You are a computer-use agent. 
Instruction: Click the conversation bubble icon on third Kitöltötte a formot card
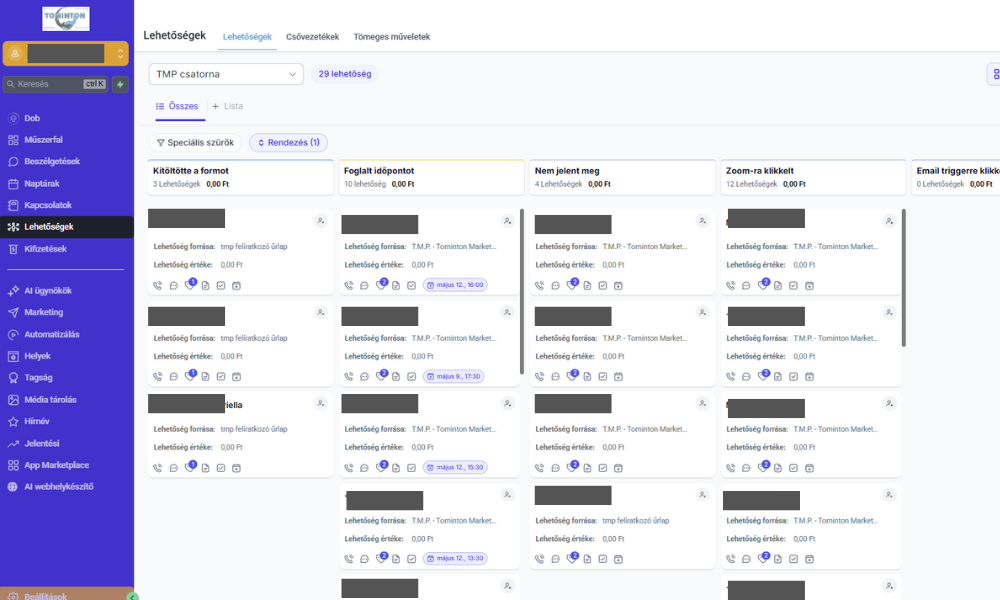(x=173, y=467)
